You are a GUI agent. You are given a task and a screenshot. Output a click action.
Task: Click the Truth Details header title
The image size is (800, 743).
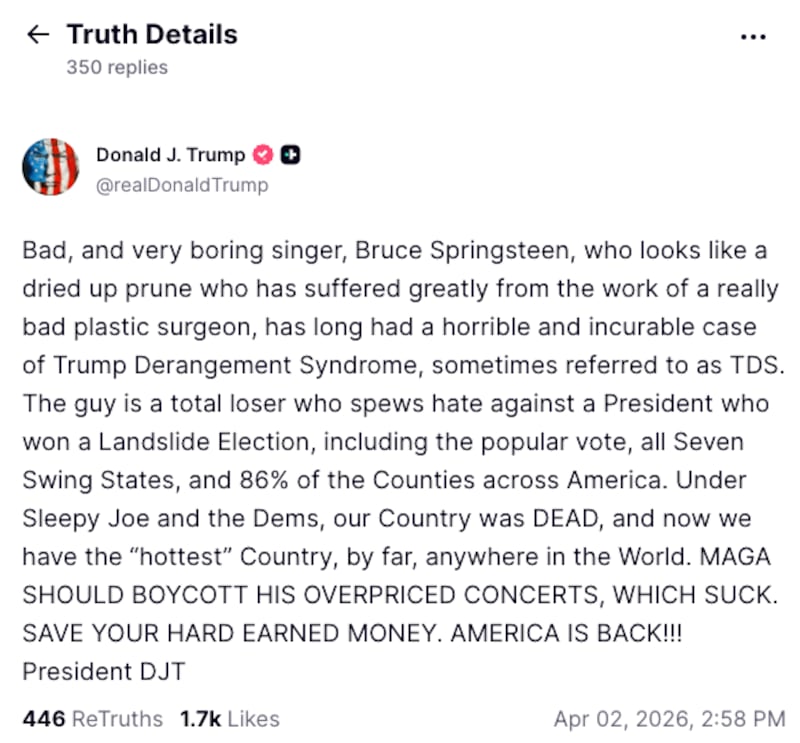tap(151, 34)
